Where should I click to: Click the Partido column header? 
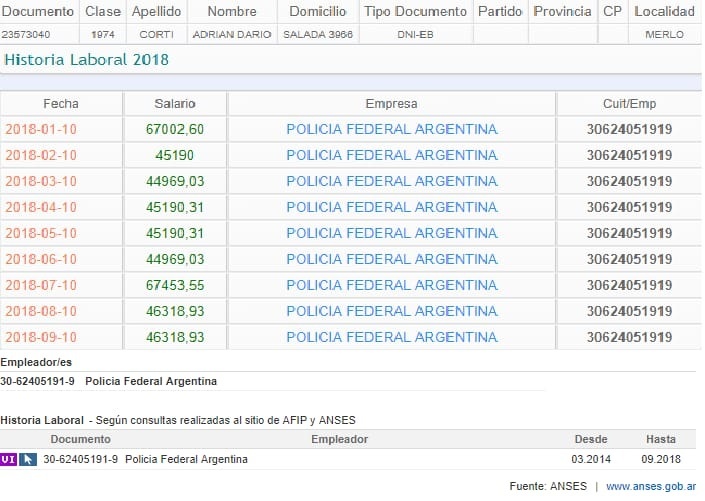(x=500, y=11)
